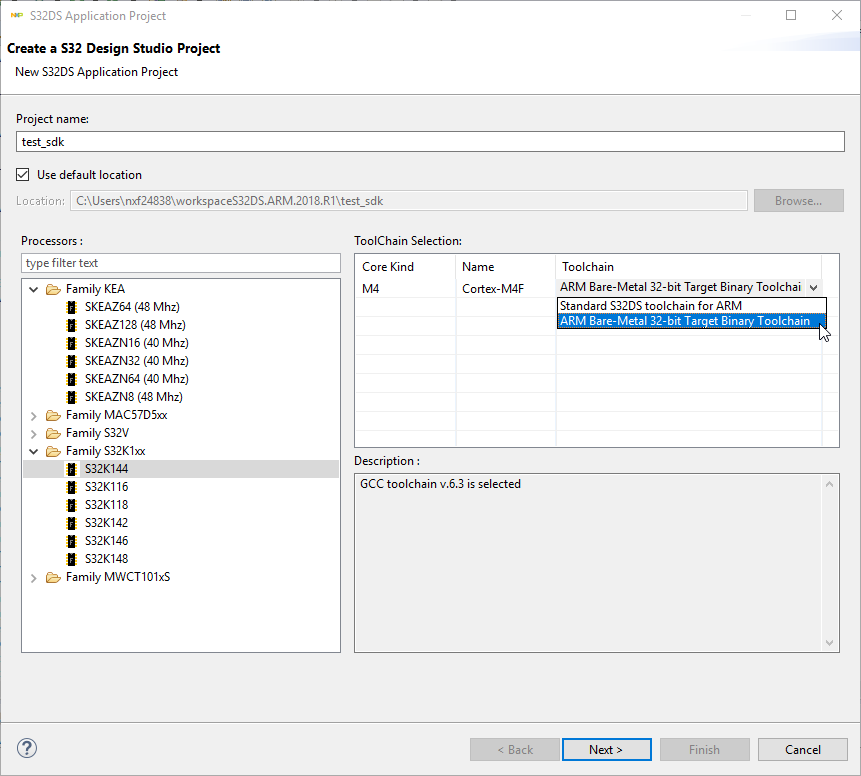This screenshot has width=861, height=776.
Task: Expand the Family MAC57D5xx tree node
Action: coord(33,416)
